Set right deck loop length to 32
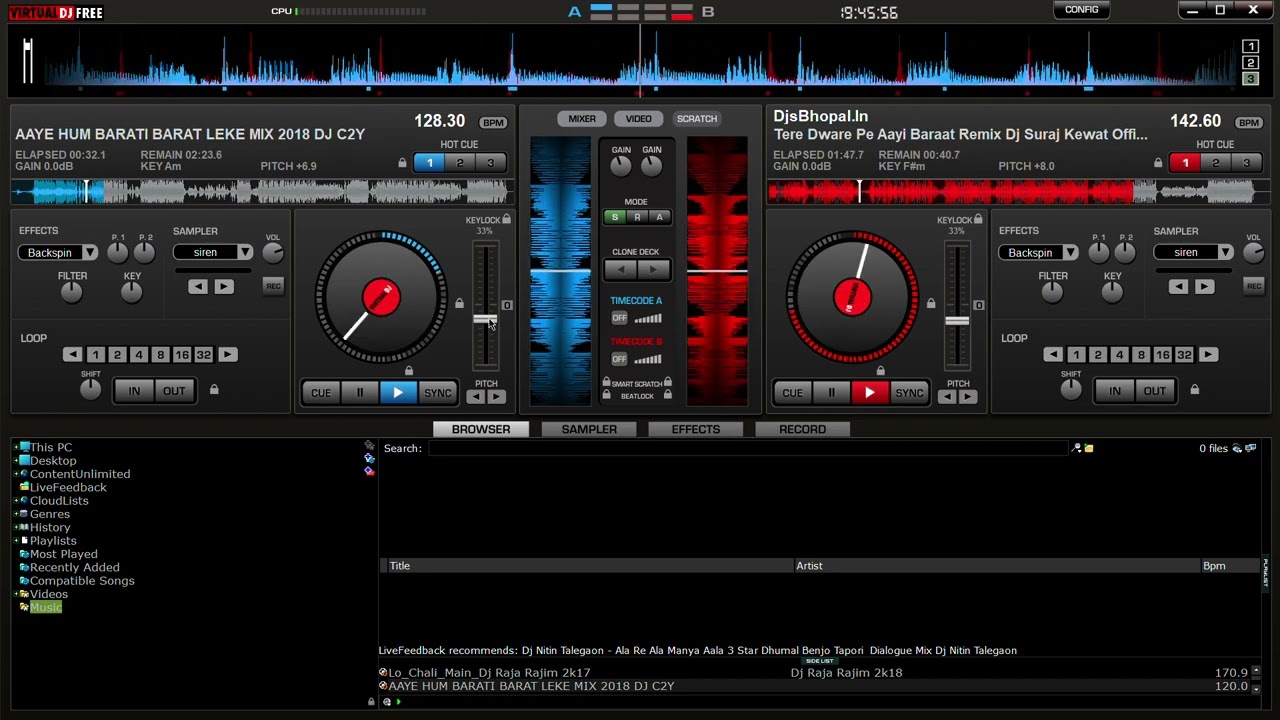1280x720 pixels. tap(1184, 355)
